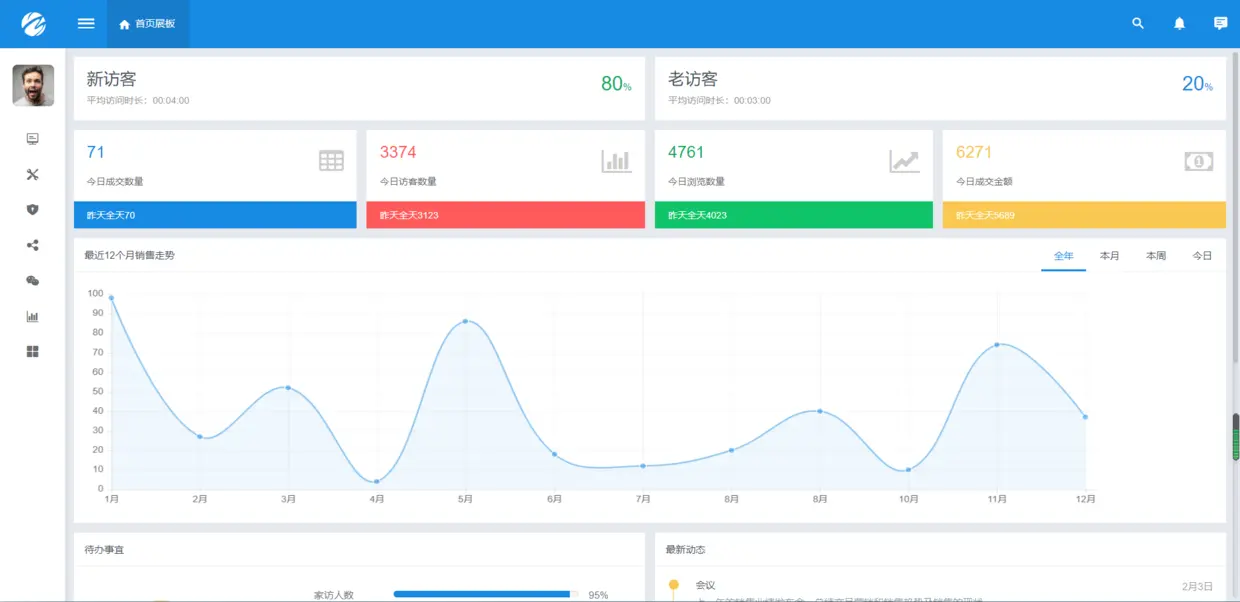The image size is (1240, 602).
Task: Select the 本月 chart tab
Action: [1109, 256]
